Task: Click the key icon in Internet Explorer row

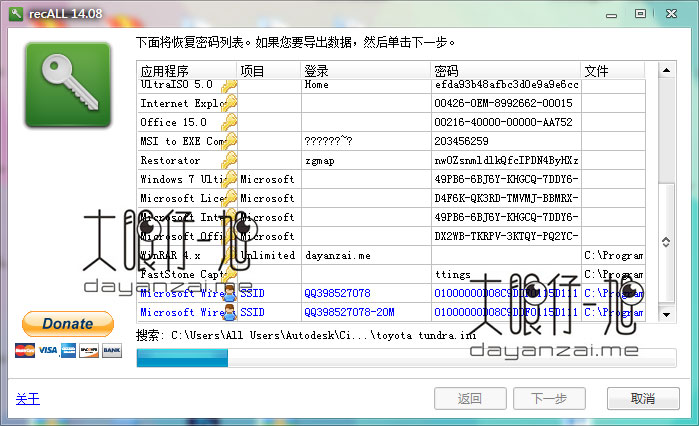Action: pos(230,103)
